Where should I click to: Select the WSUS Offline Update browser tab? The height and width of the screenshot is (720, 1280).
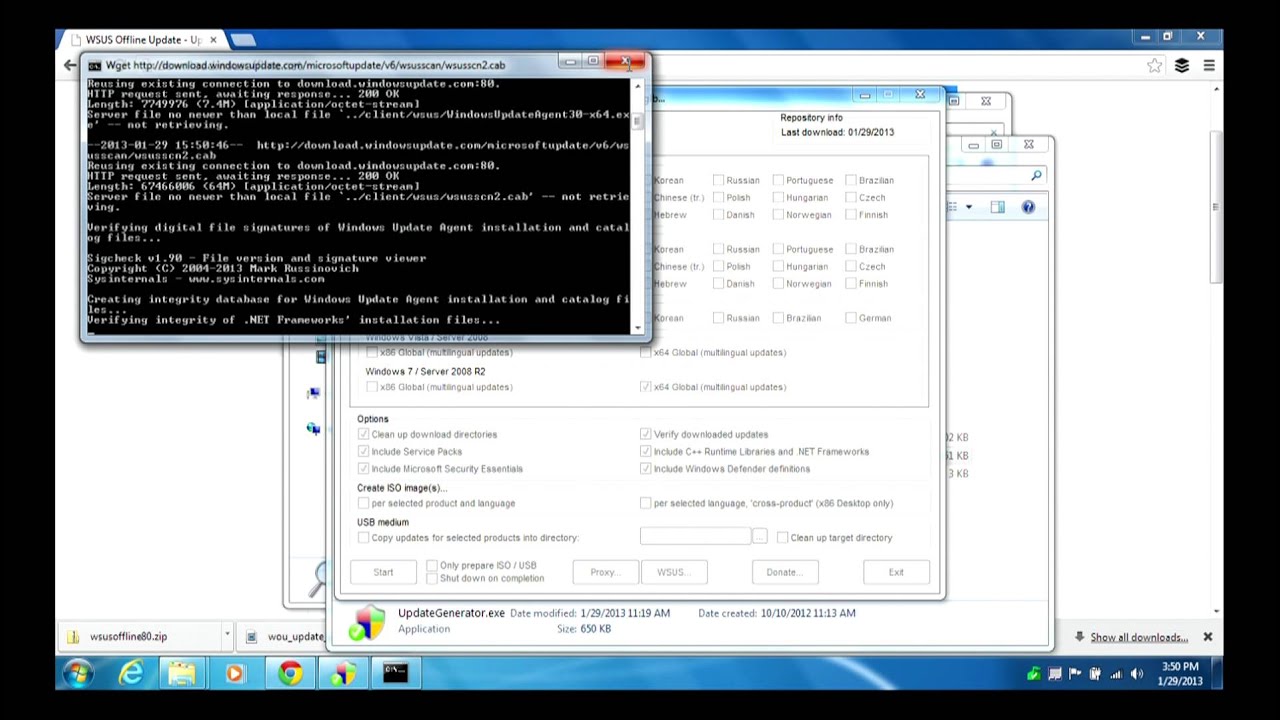143,40
